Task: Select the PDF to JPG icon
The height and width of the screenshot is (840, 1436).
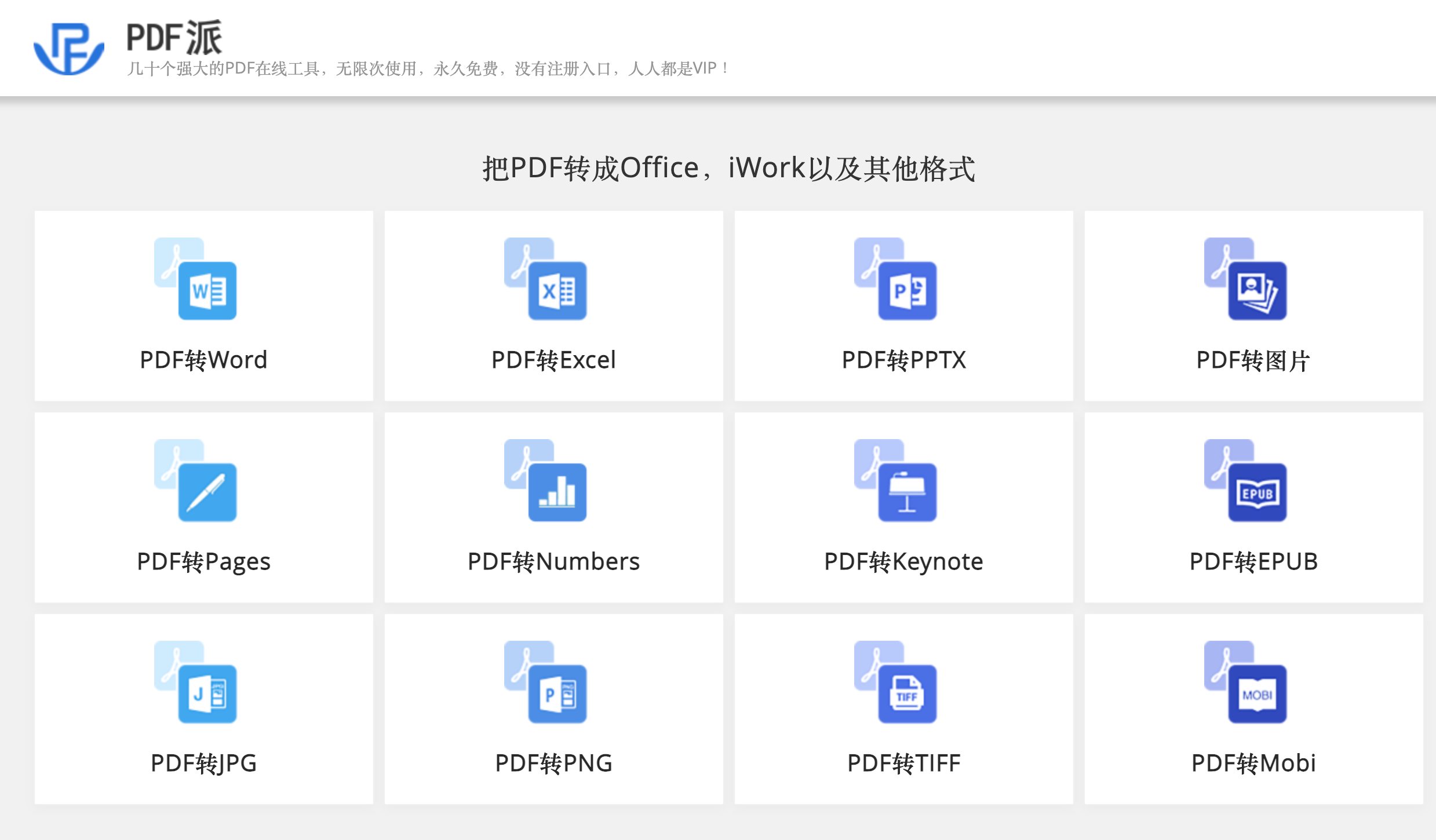Action: tap(196, 682)
